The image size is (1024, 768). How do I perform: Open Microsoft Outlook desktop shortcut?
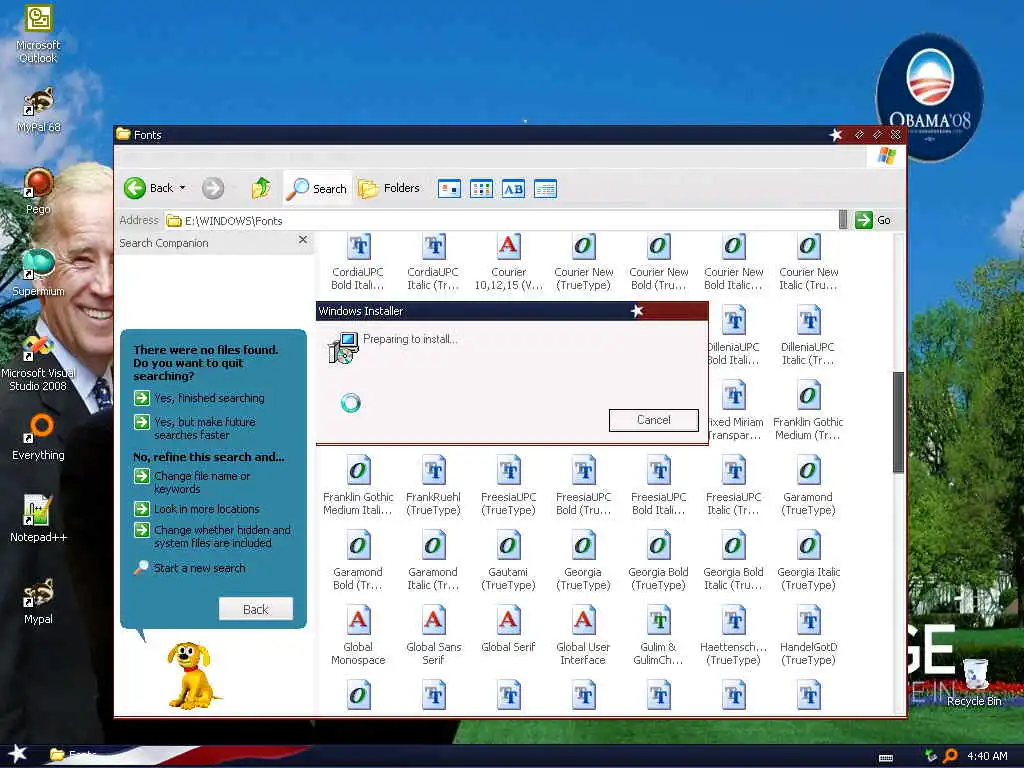(x=38, y=34)
